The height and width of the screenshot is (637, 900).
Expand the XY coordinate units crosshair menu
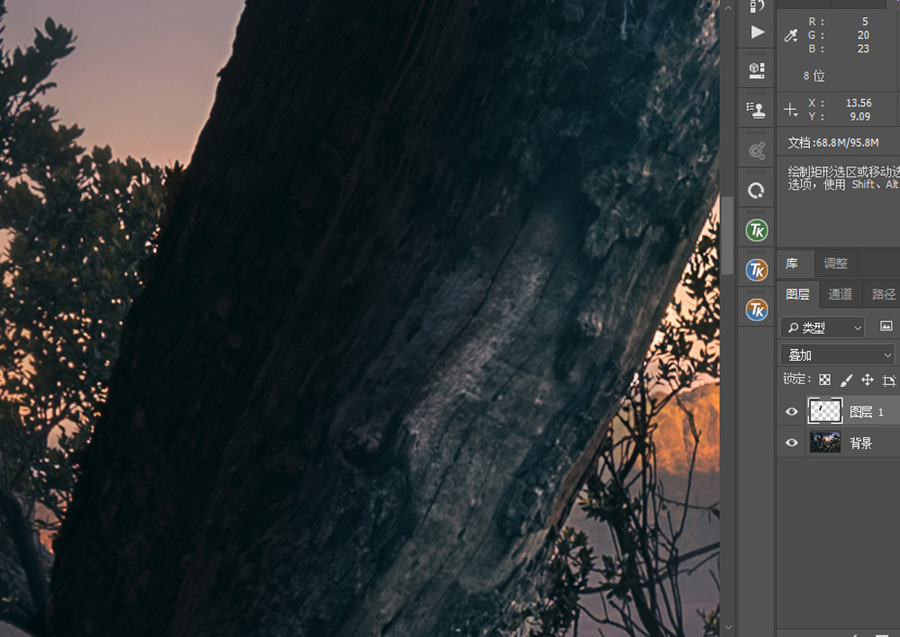(x=791, y=110)
